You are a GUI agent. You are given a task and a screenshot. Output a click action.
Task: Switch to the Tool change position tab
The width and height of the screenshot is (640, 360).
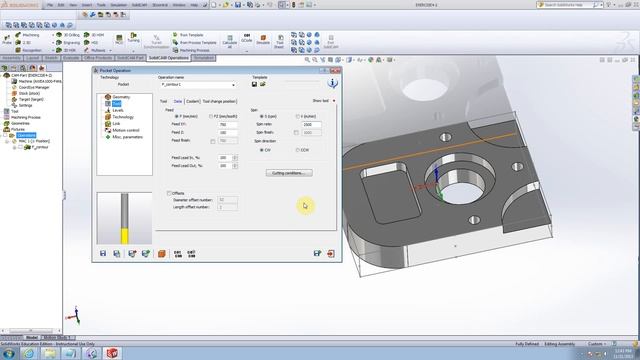pyautogui.click(x=219, y=101)
